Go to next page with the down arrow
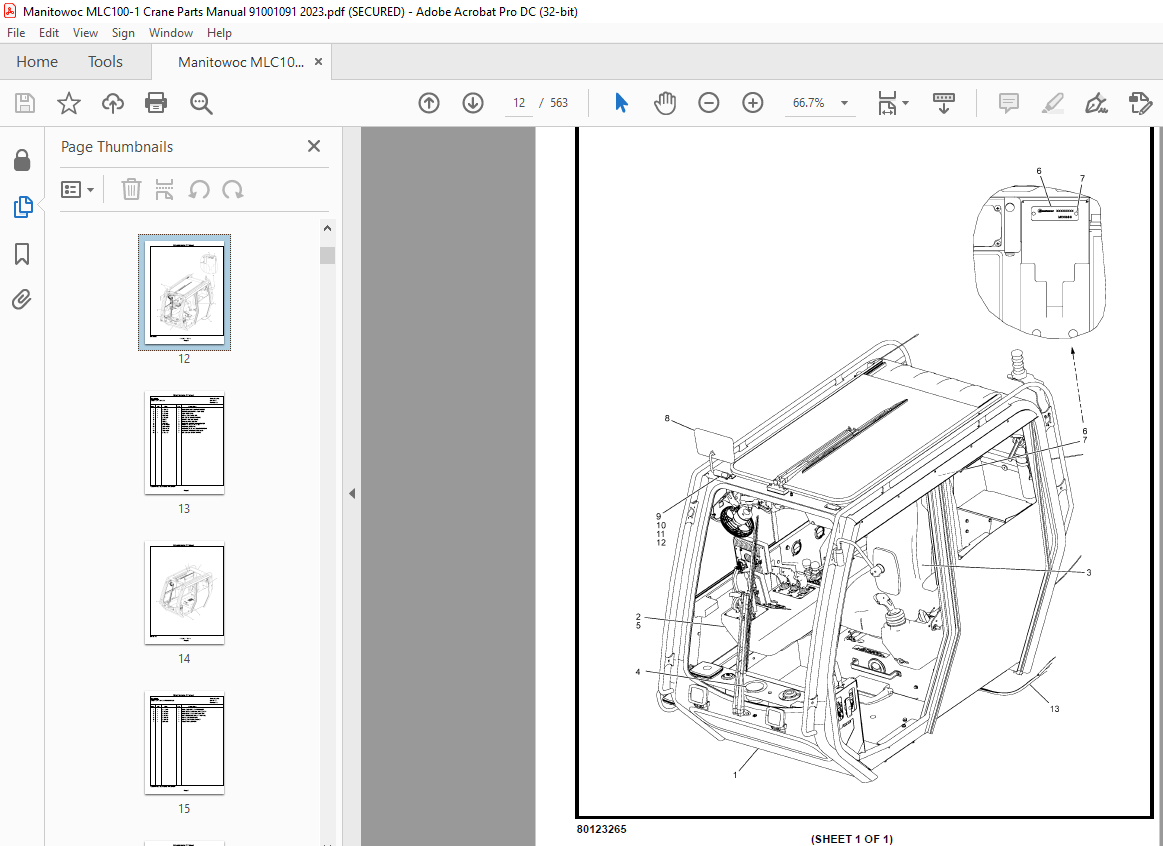The image size is (1163, 846). click(x=472, y=103)
